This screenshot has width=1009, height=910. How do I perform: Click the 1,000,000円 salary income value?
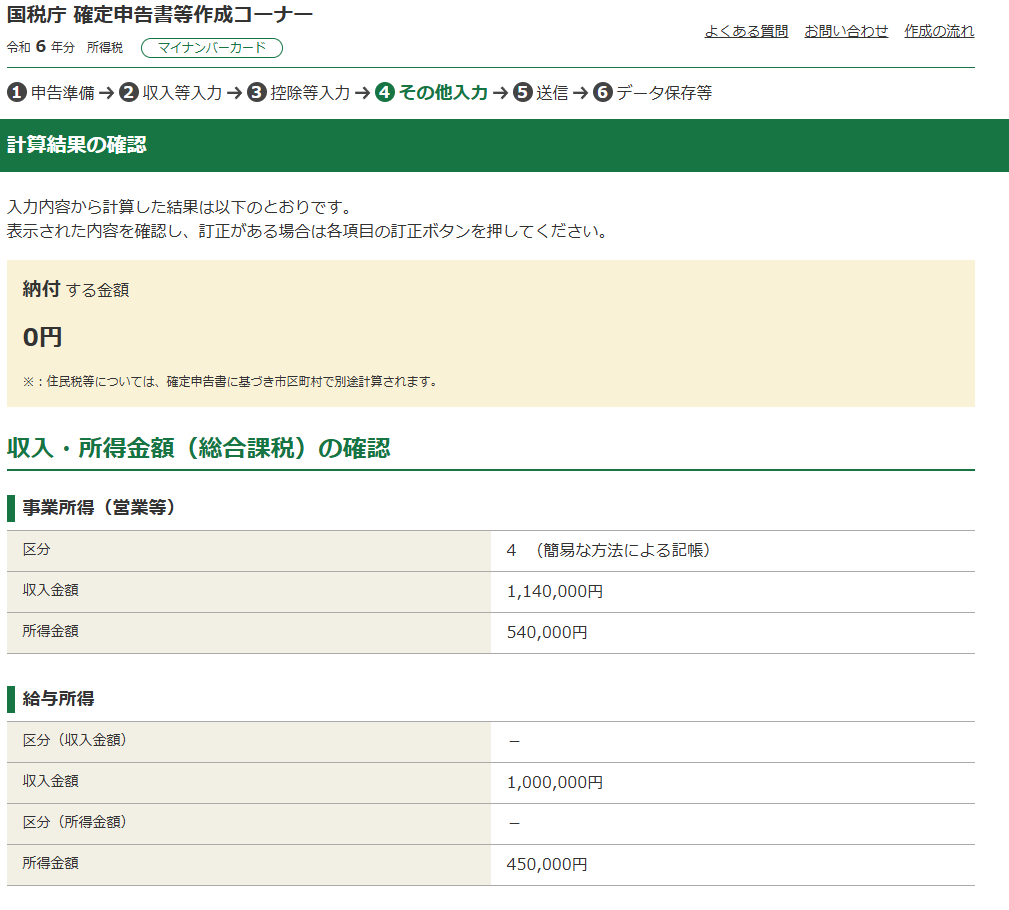pyautogui.click(x=555, y=783)
